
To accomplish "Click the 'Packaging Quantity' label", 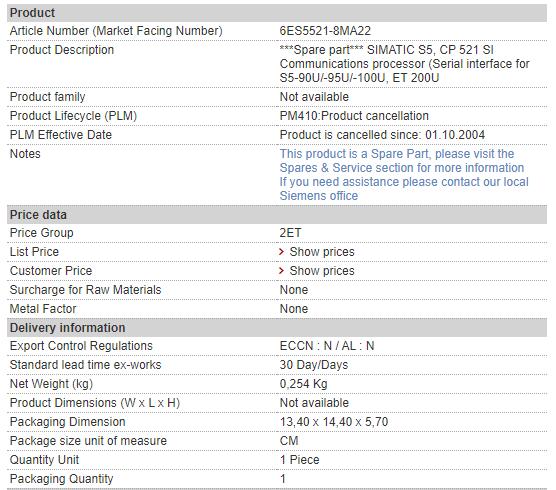I will tap(61, 479).
